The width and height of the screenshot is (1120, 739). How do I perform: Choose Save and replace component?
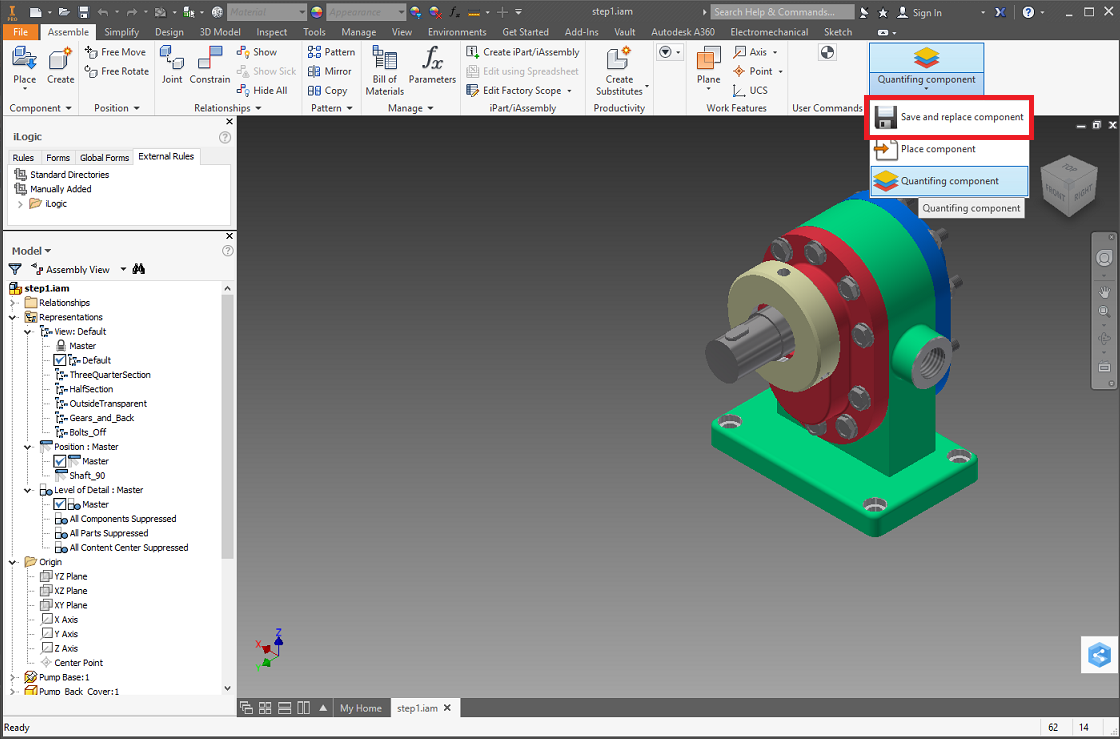(949, 117)
